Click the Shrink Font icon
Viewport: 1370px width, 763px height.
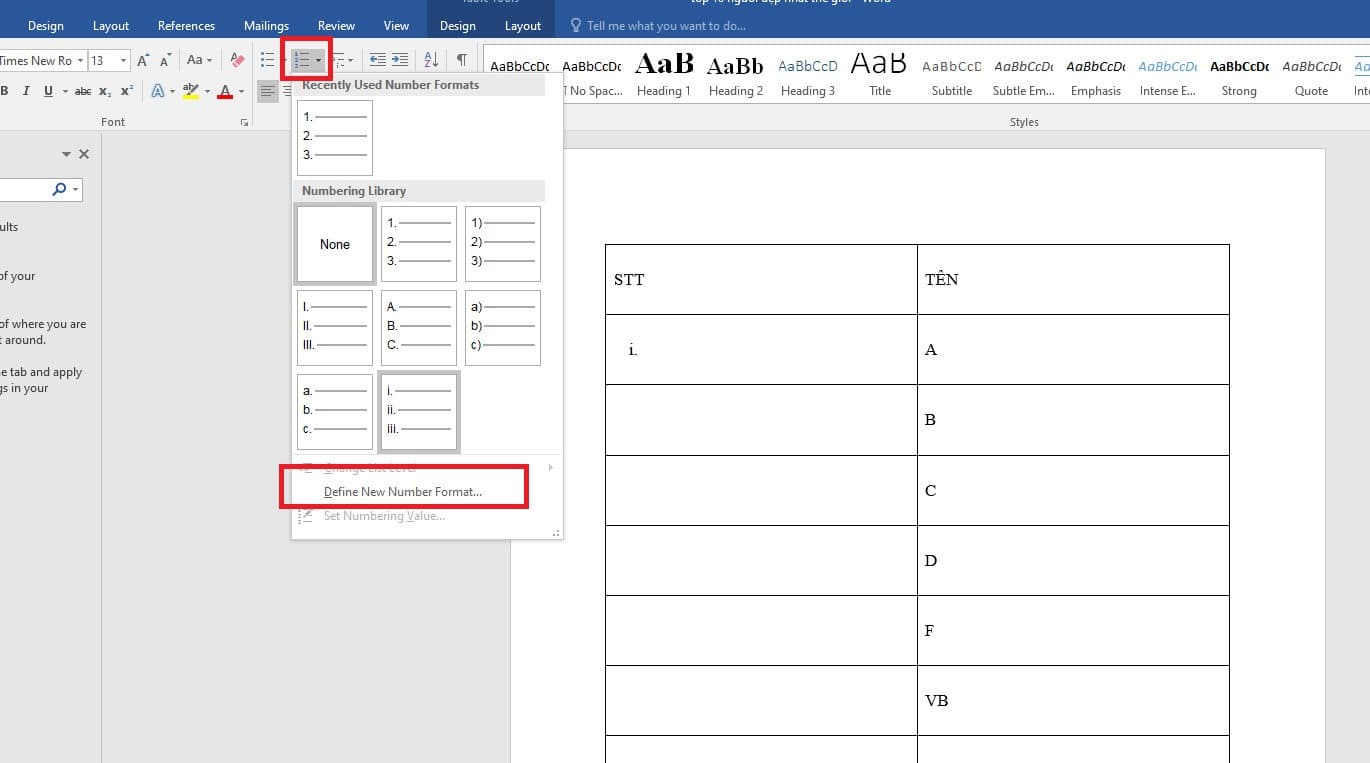click(166, 60)
